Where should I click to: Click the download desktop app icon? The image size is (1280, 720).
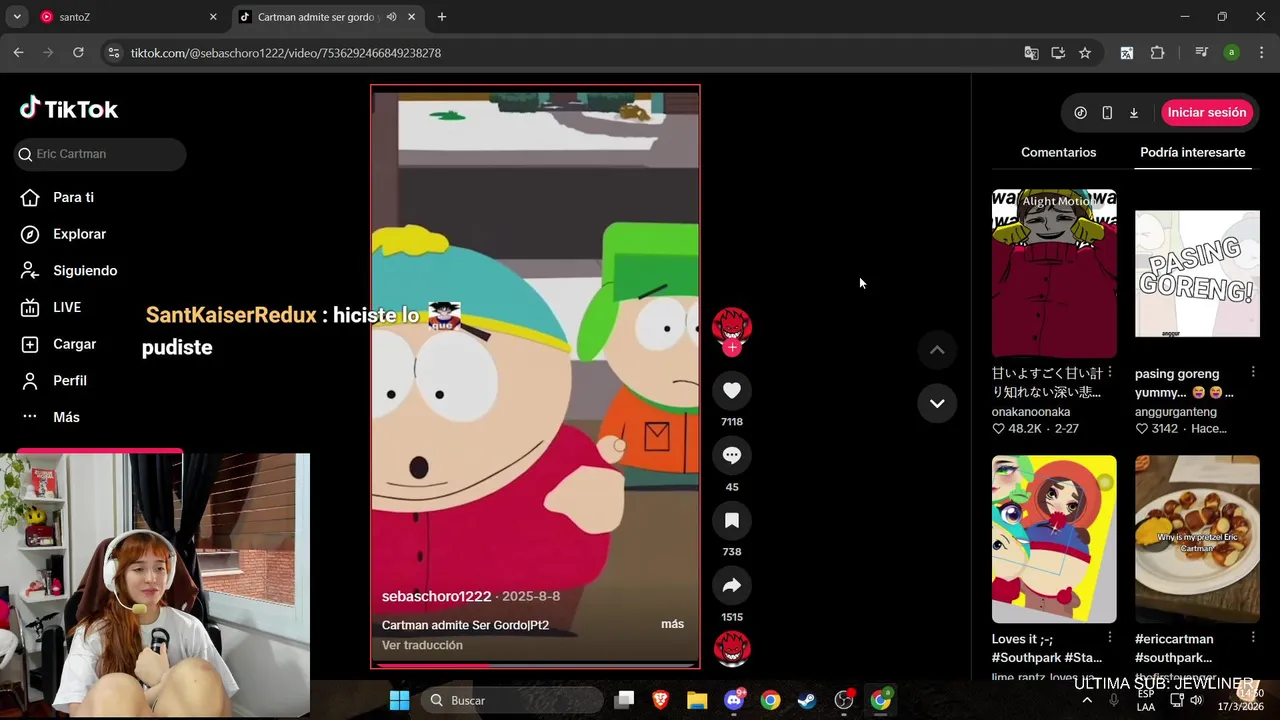coord(1134,113)
